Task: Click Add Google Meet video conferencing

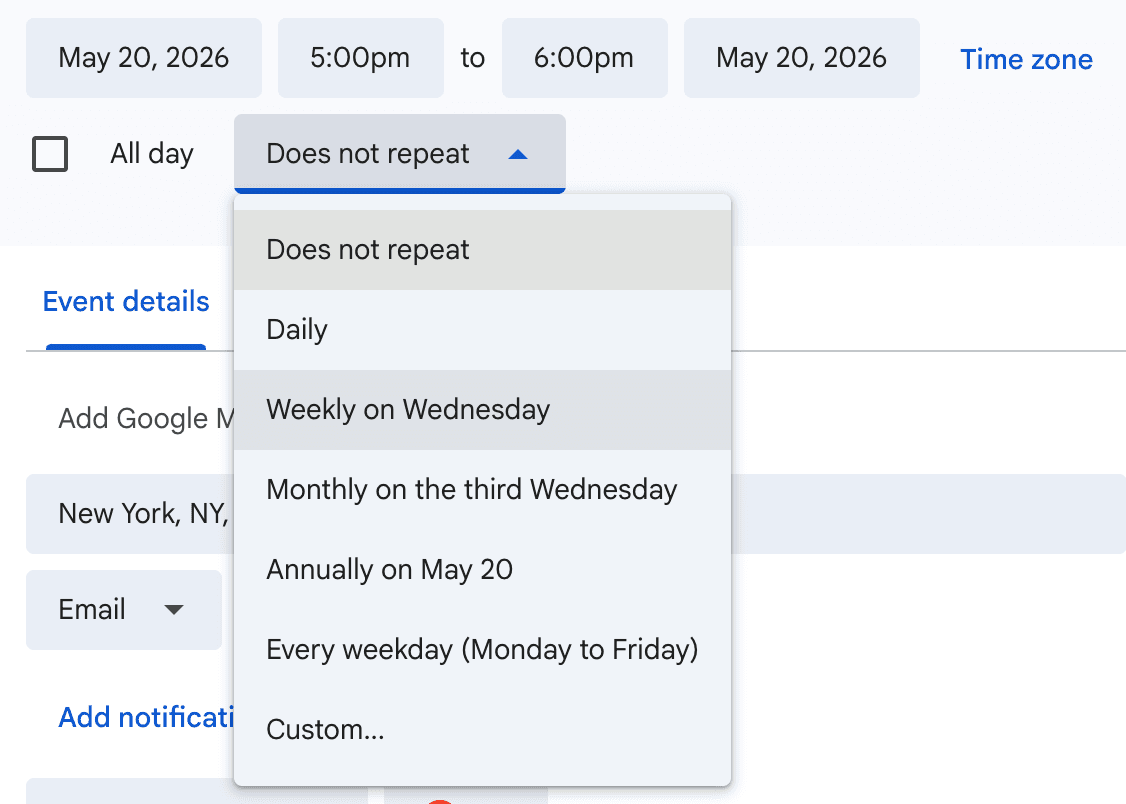Action: tap(143, 418)
